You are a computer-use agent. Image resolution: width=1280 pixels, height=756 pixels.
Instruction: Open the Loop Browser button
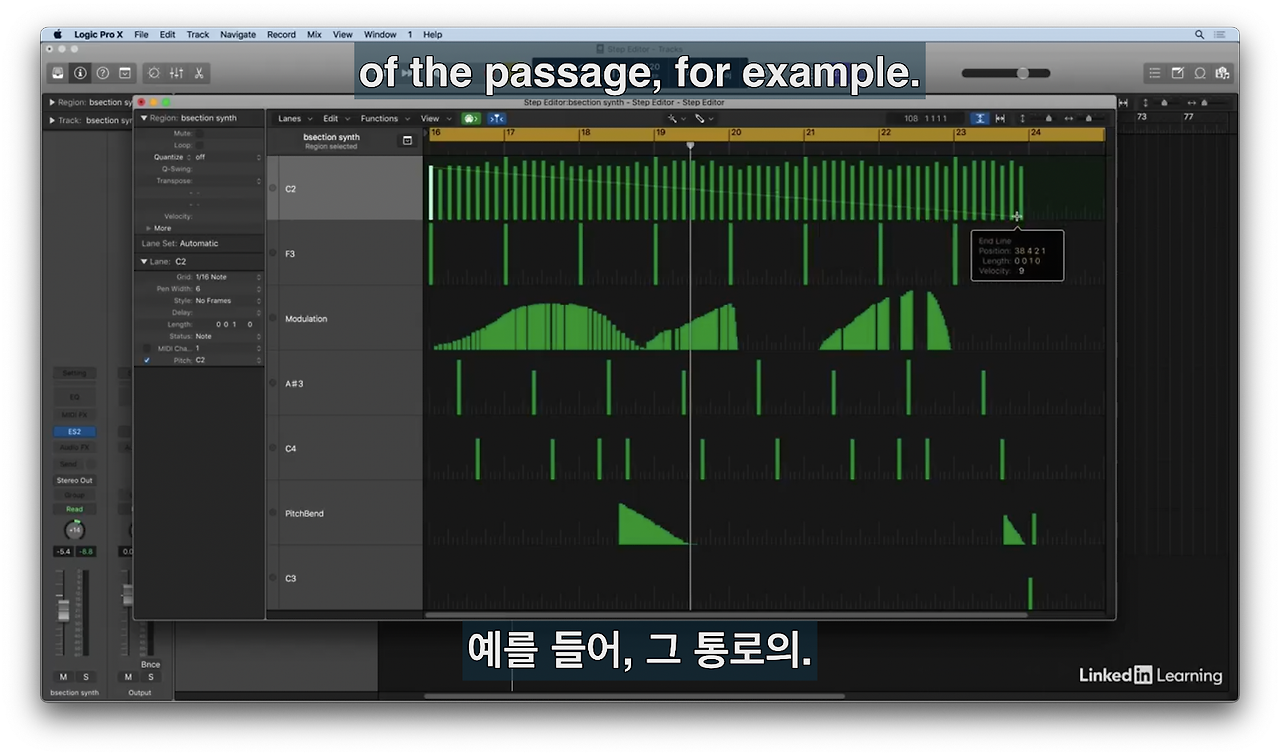point(1199,73)
